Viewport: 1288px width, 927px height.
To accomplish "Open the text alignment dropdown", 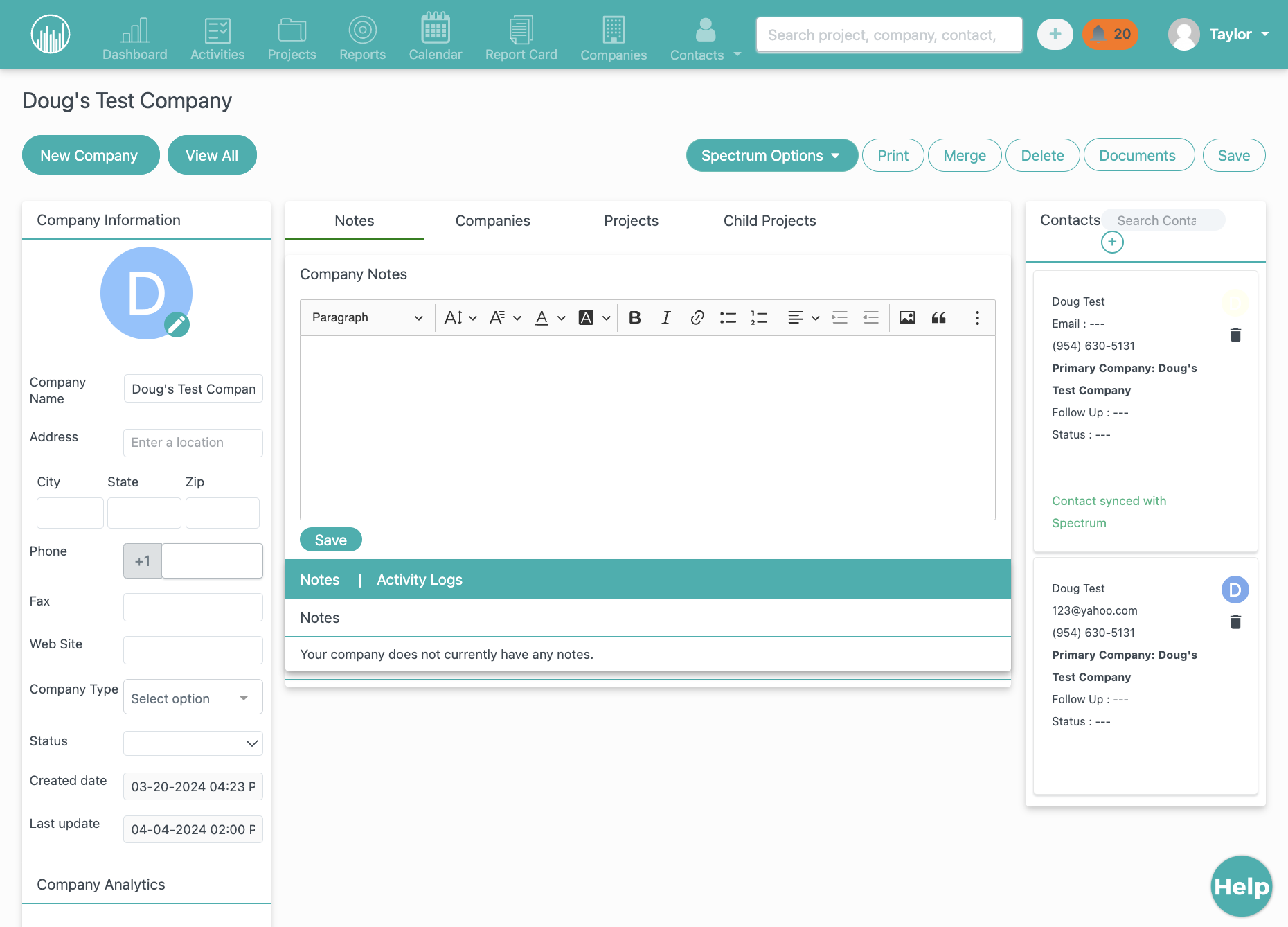I will click(x=803, y=317).
